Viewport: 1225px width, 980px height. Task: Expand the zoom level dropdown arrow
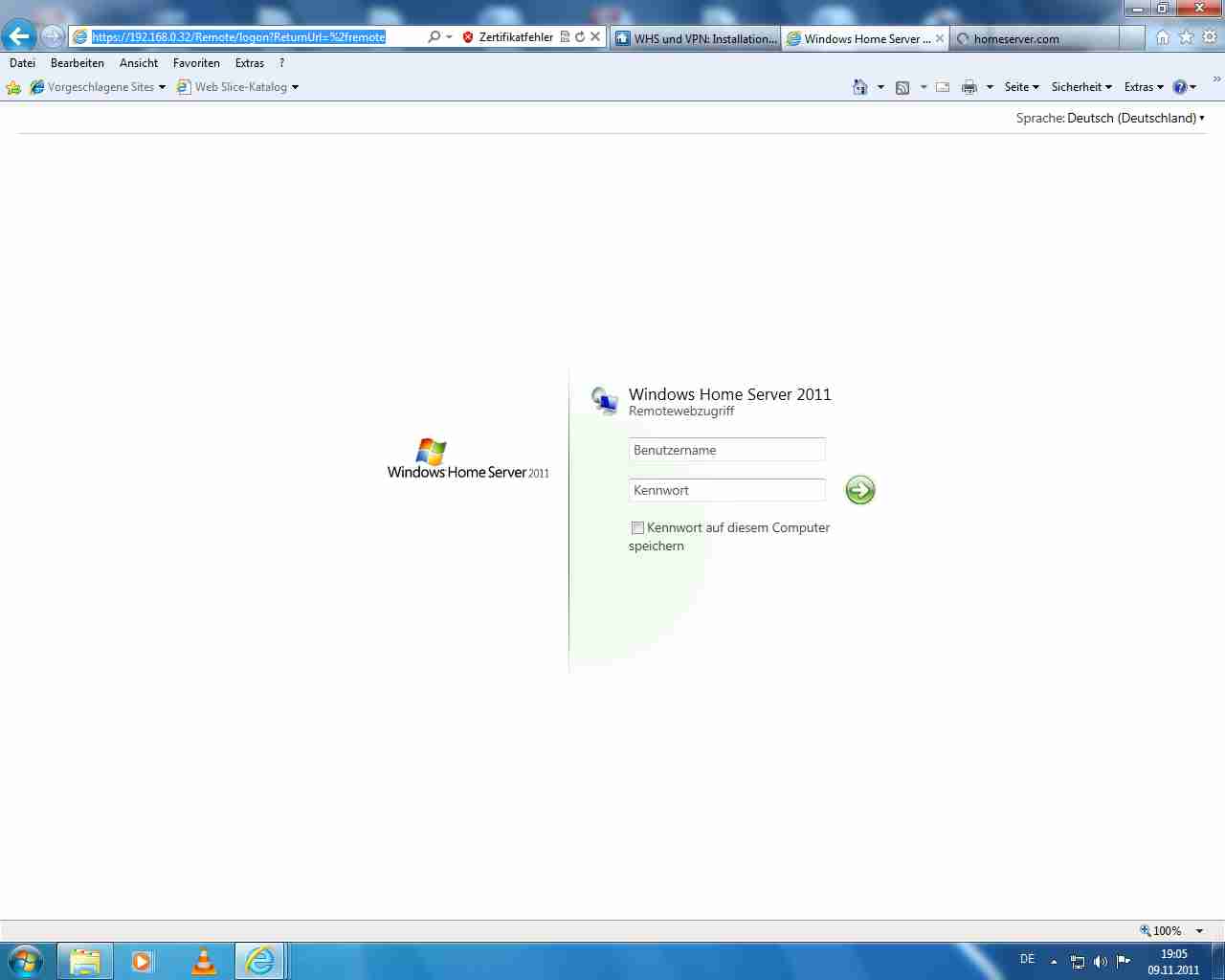click(x=1199, y=931)
